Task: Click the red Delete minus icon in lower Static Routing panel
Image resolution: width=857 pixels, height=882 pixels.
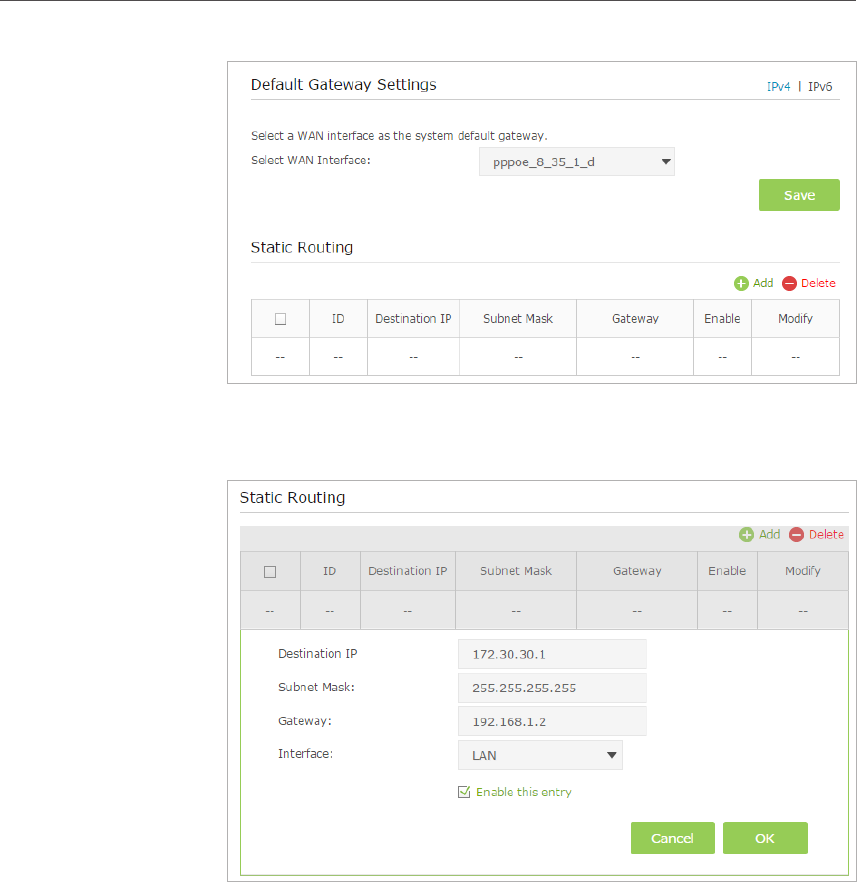Action: [796, 535]
